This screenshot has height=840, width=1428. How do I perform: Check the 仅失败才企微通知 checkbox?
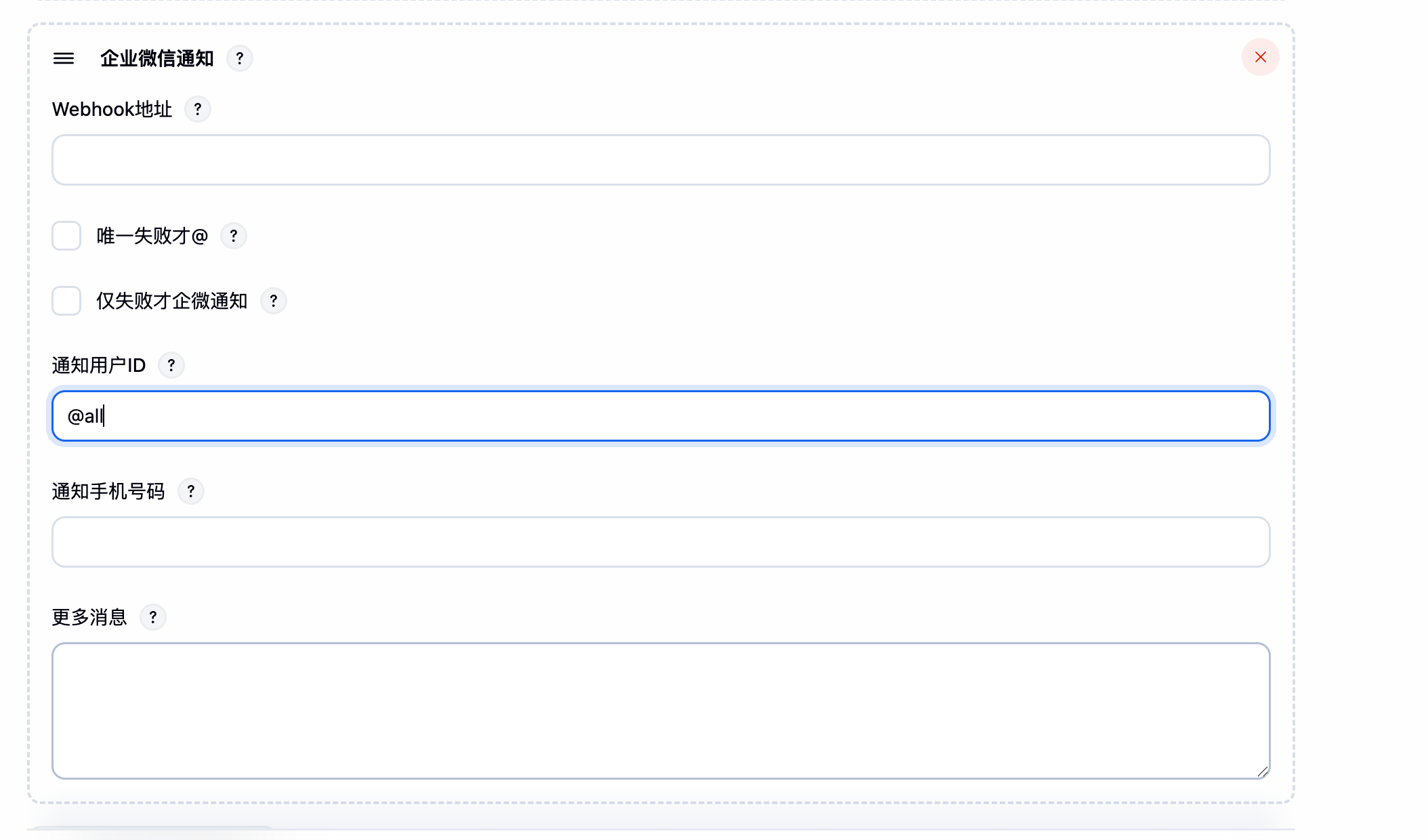66,301
